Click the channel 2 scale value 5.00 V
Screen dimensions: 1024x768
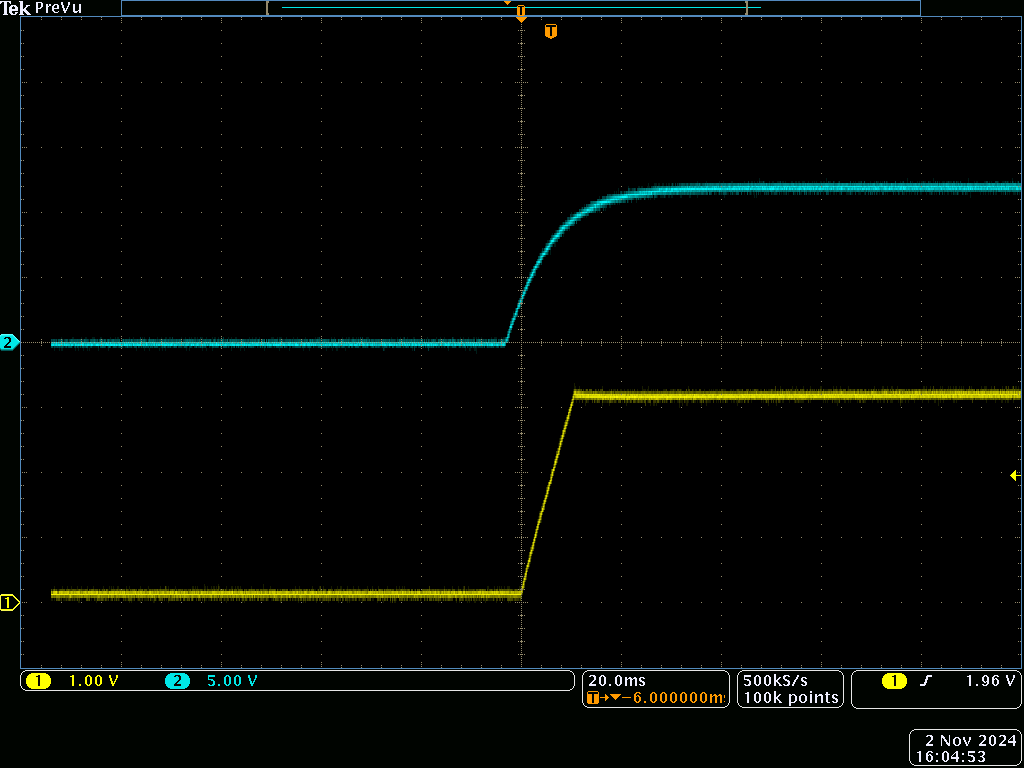(232, 681)
